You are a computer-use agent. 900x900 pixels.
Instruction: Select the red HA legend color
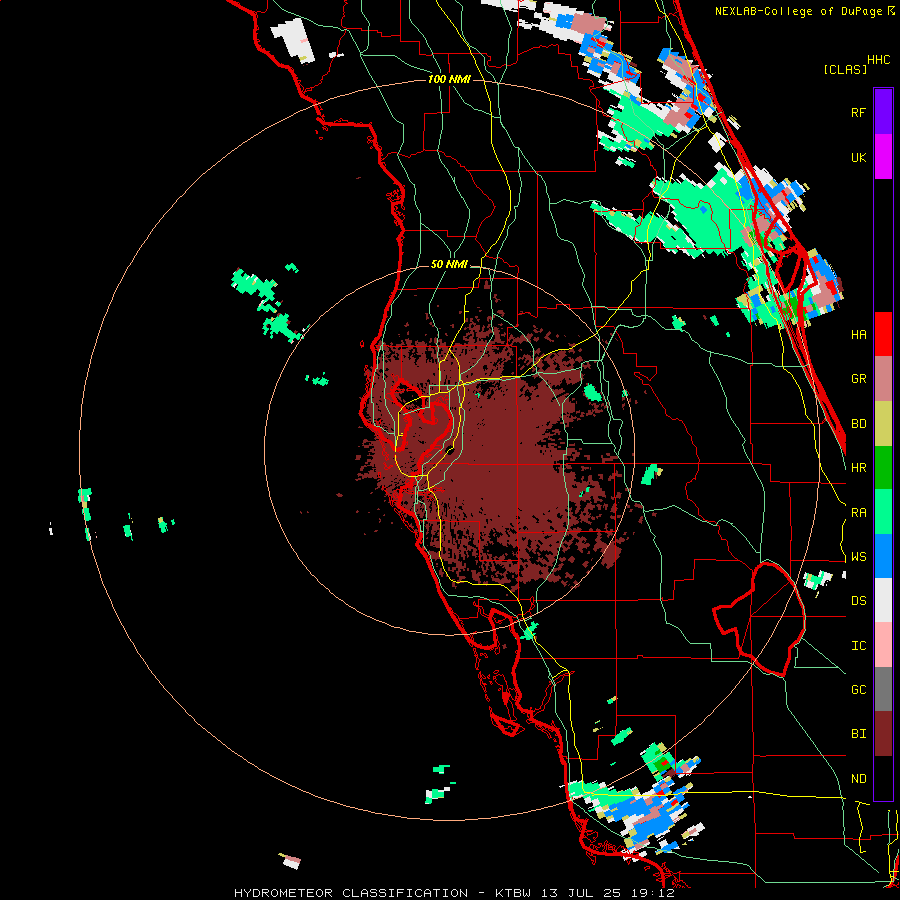[x=883, y=334]
